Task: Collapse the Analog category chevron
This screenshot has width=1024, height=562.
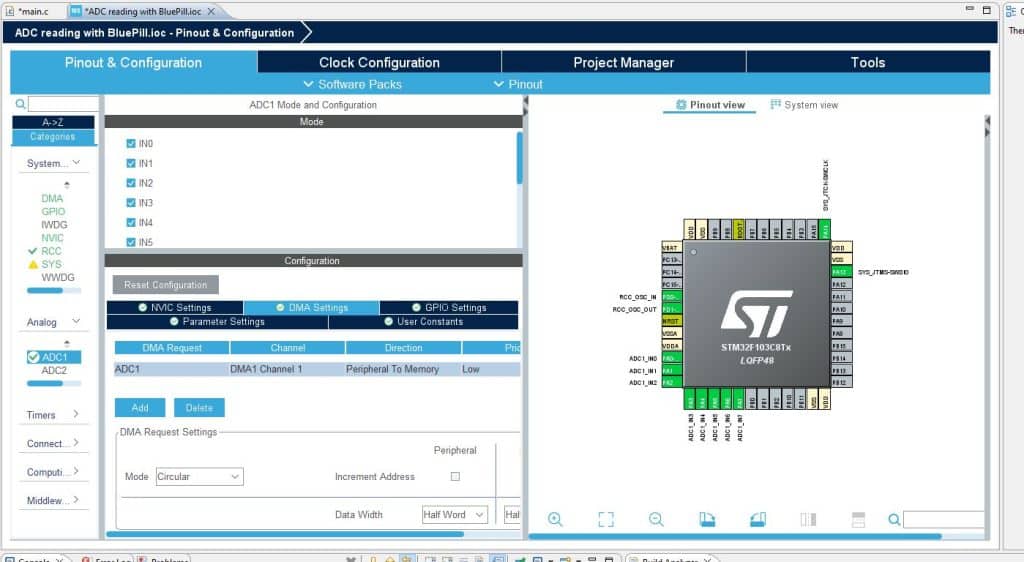Action: point(76,321)
